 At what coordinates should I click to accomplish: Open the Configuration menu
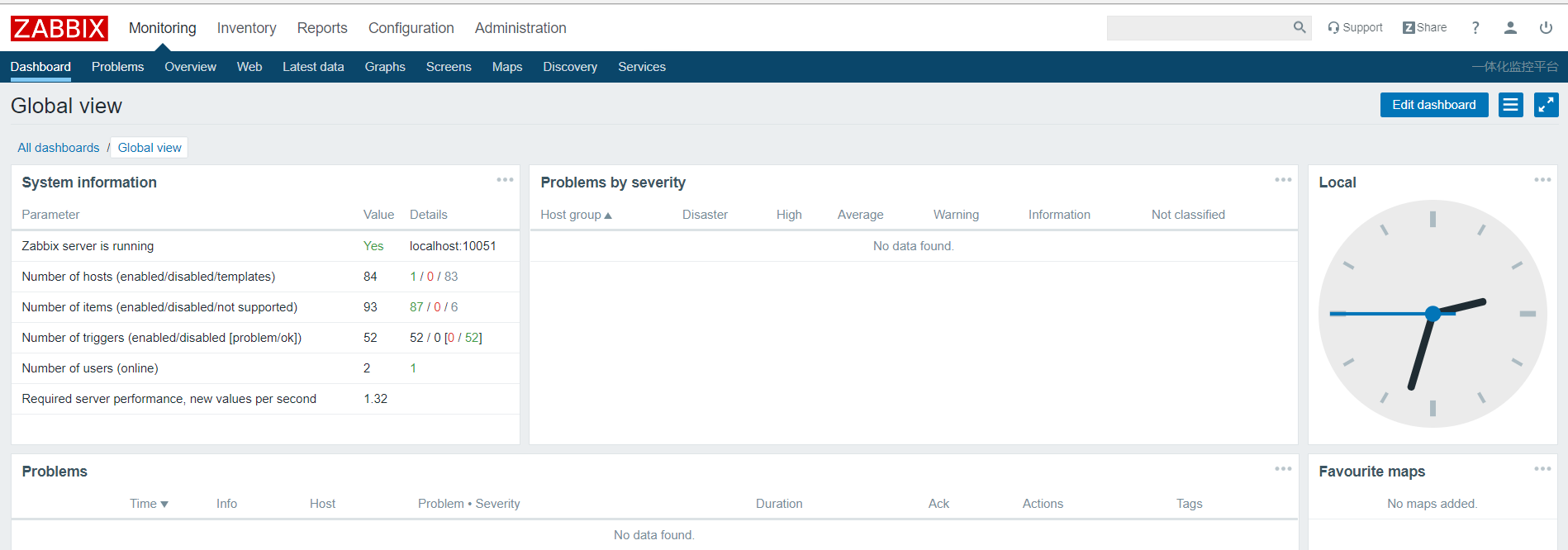411,28
